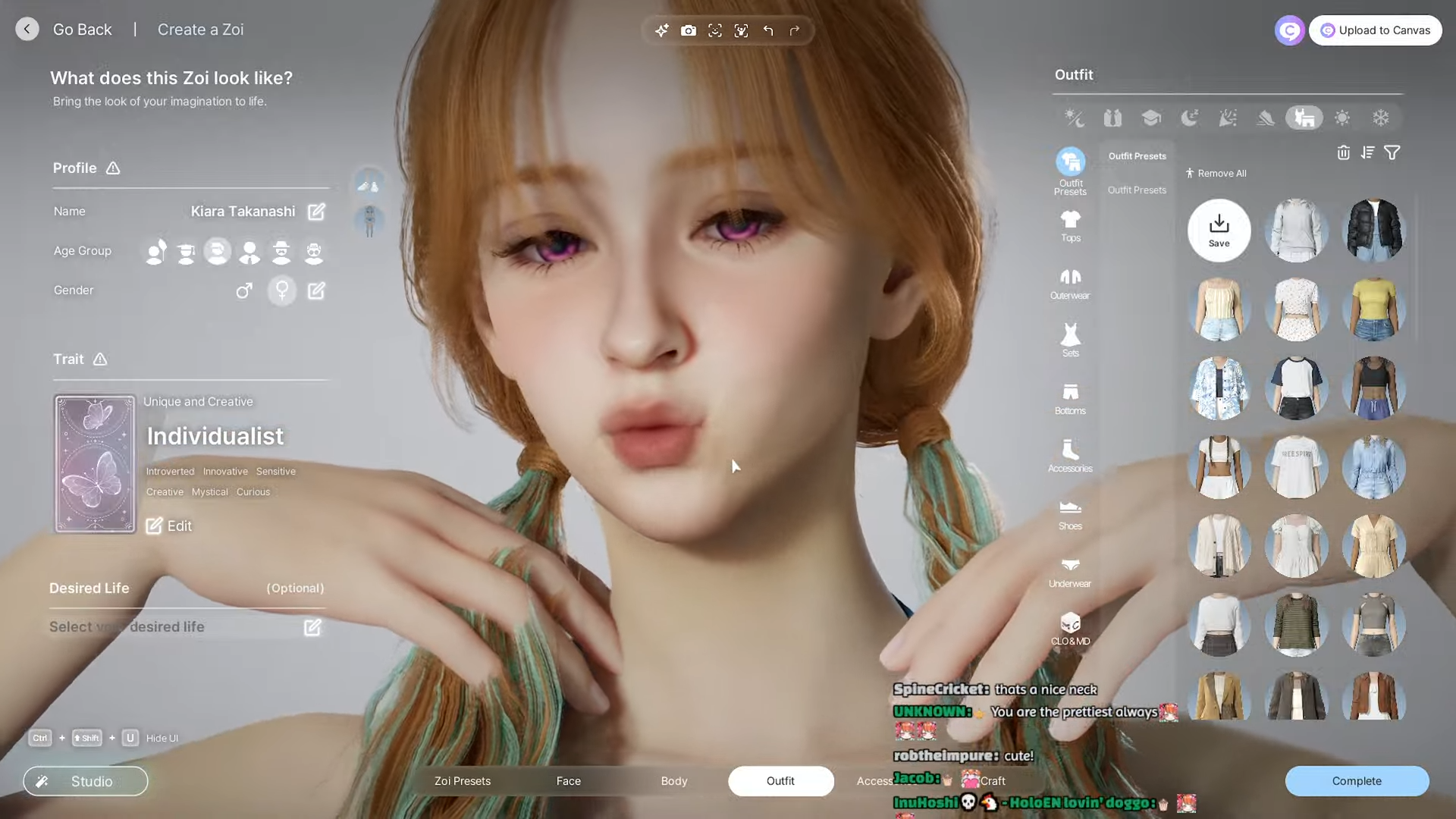Open the CLO&MD category
The height and width of the screenshot is (819, 1456).
coord(1070,629)
